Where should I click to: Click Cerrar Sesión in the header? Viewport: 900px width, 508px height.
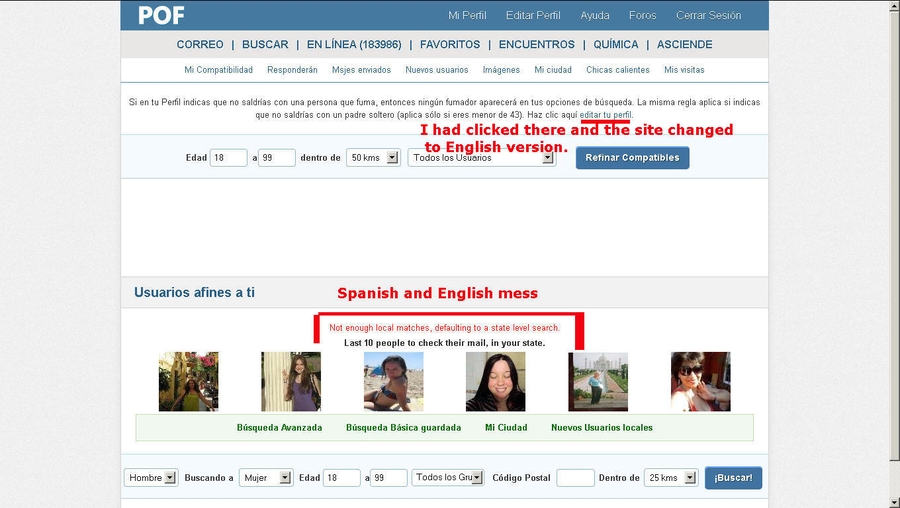coord(708,15)
